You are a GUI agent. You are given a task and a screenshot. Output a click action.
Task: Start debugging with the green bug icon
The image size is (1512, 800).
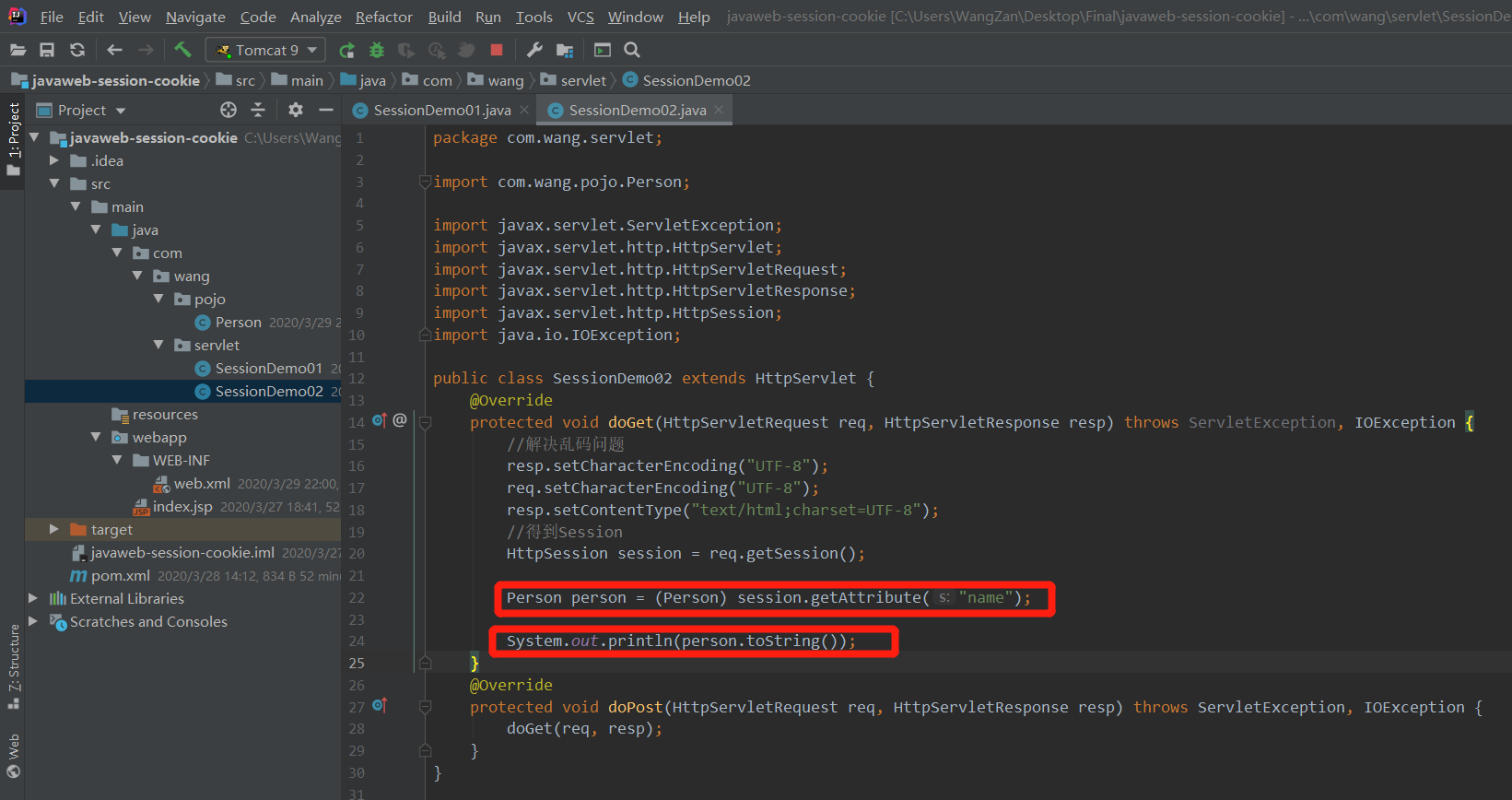tap(376, 50)
